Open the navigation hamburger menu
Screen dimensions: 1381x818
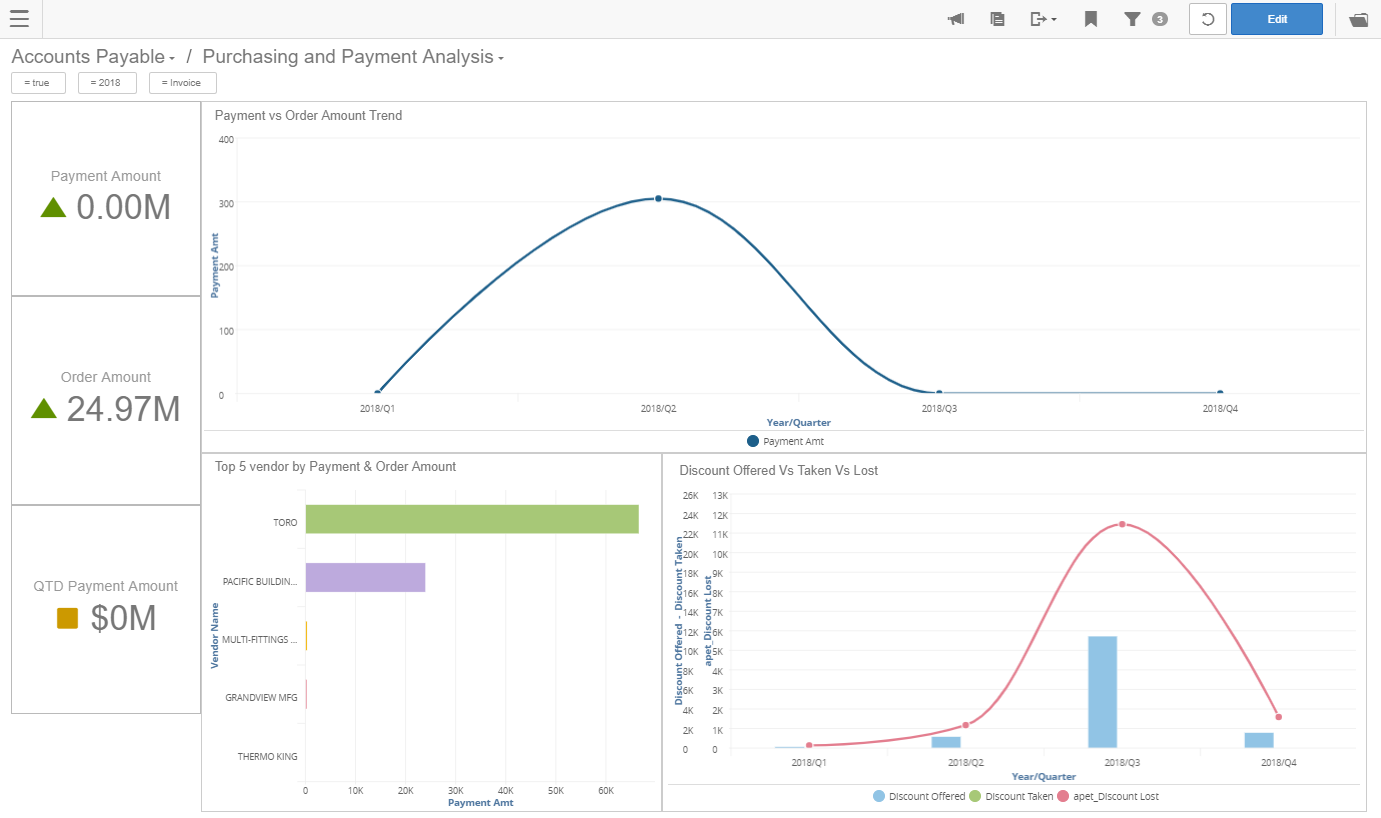[19, 18]
